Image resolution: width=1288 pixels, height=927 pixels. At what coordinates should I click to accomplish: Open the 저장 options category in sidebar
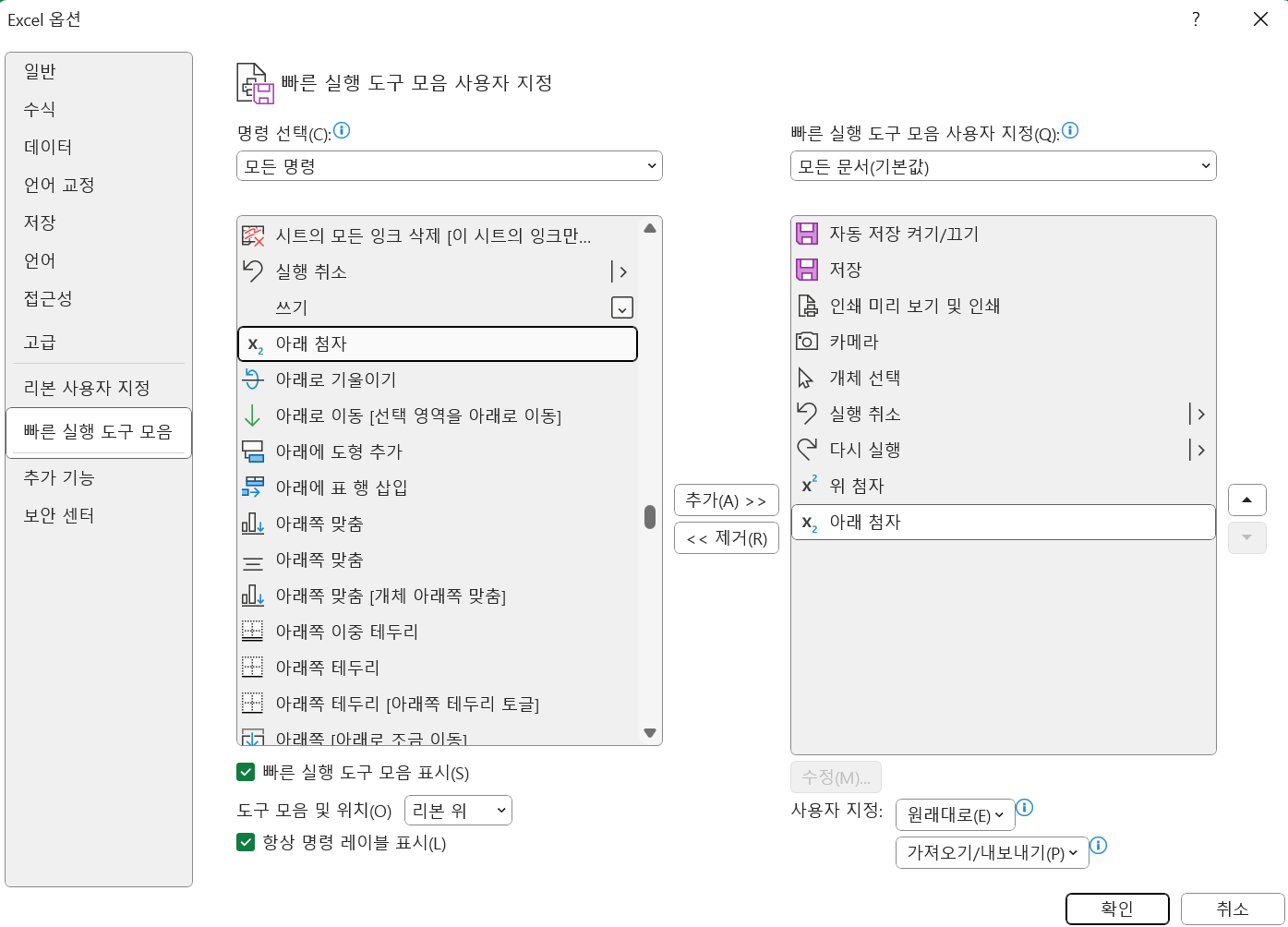coord(99,223)
